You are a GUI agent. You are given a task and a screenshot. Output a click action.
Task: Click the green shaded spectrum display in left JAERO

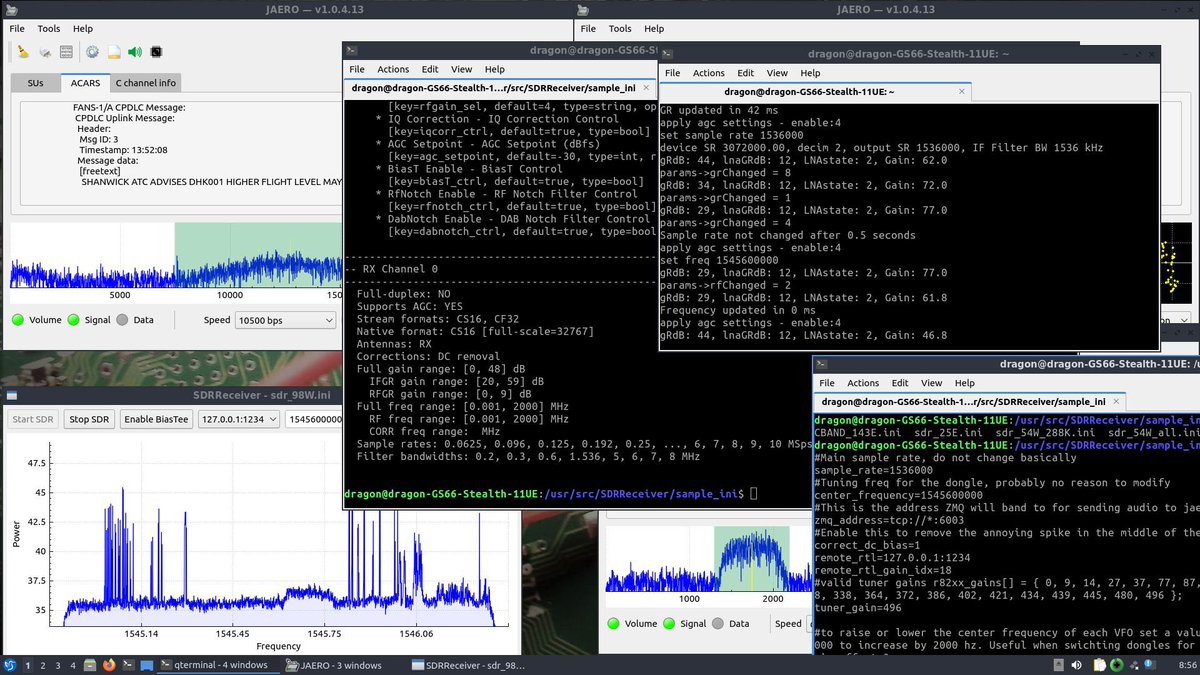click(x=258, y=255)
